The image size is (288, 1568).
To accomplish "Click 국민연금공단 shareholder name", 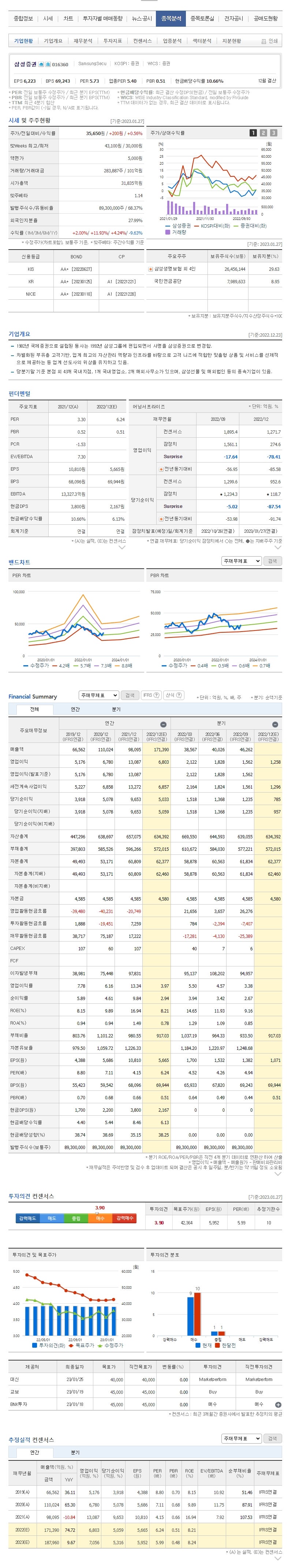I will (168, 281).
